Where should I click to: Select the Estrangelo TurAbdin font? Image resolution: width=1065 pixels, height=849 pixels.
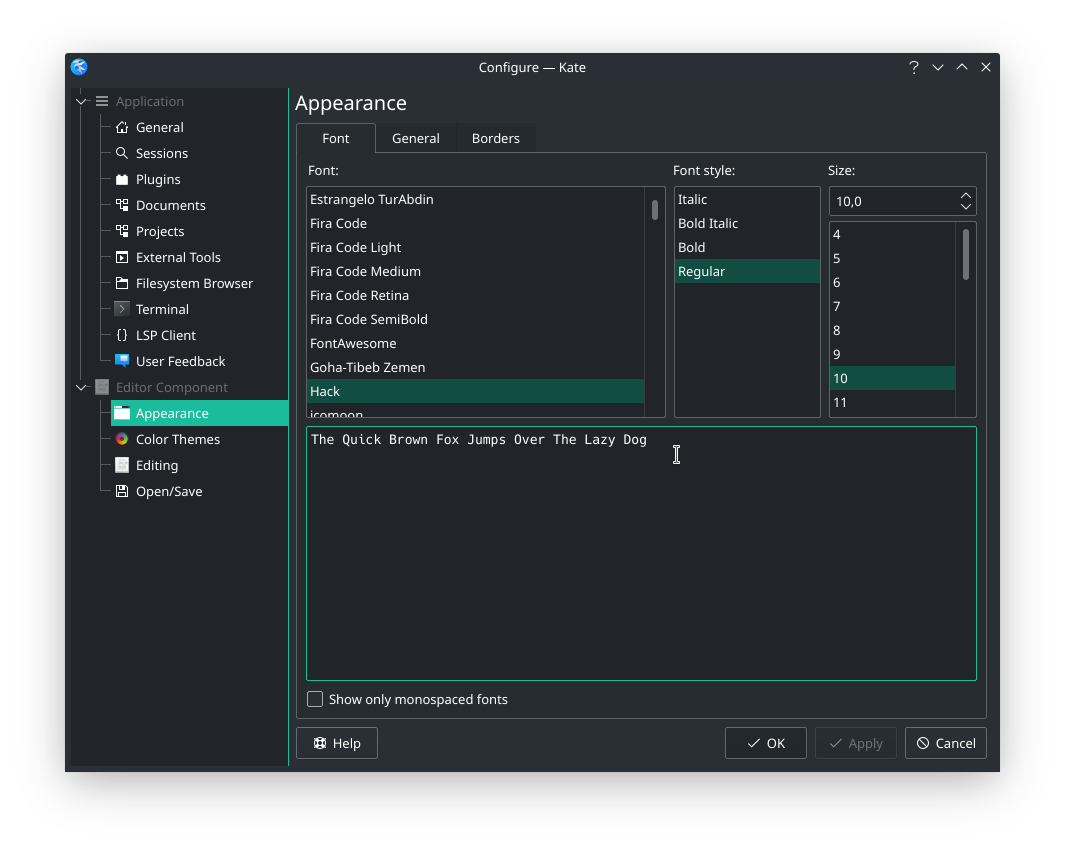click(x=475, y=199)
